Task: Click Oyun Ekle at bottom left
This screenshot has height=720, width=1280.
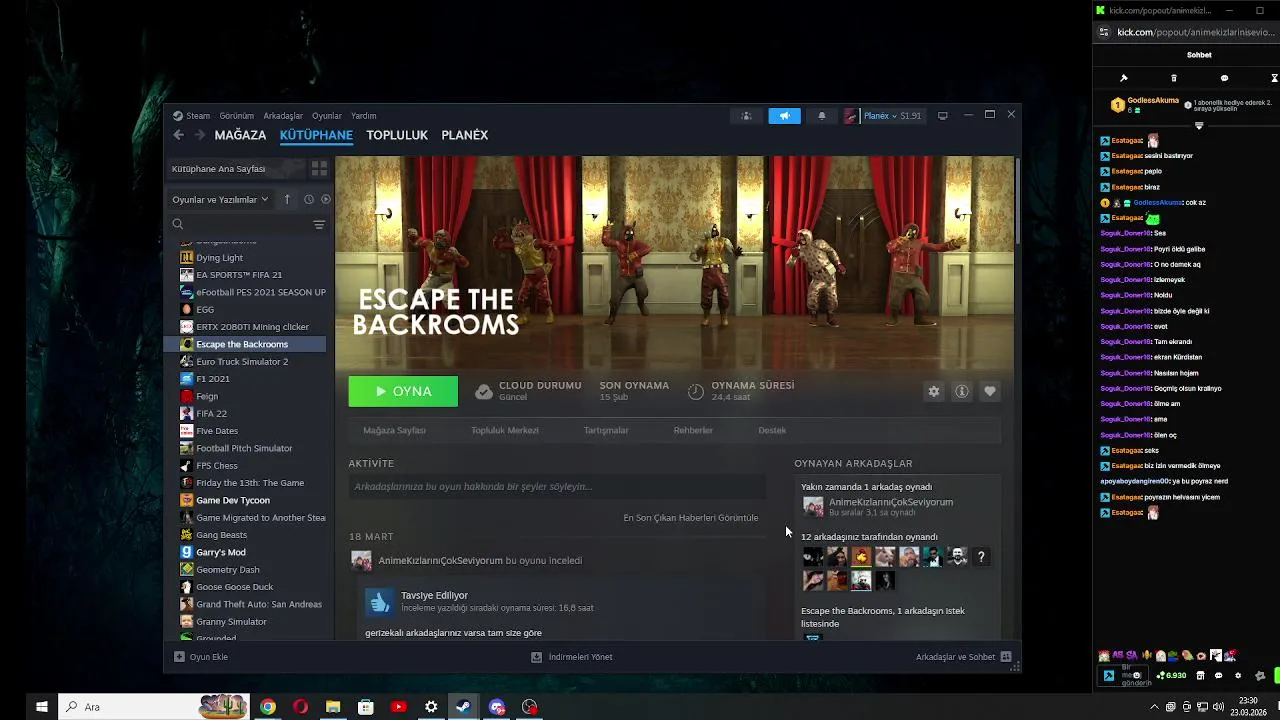Action: point(201,657)
